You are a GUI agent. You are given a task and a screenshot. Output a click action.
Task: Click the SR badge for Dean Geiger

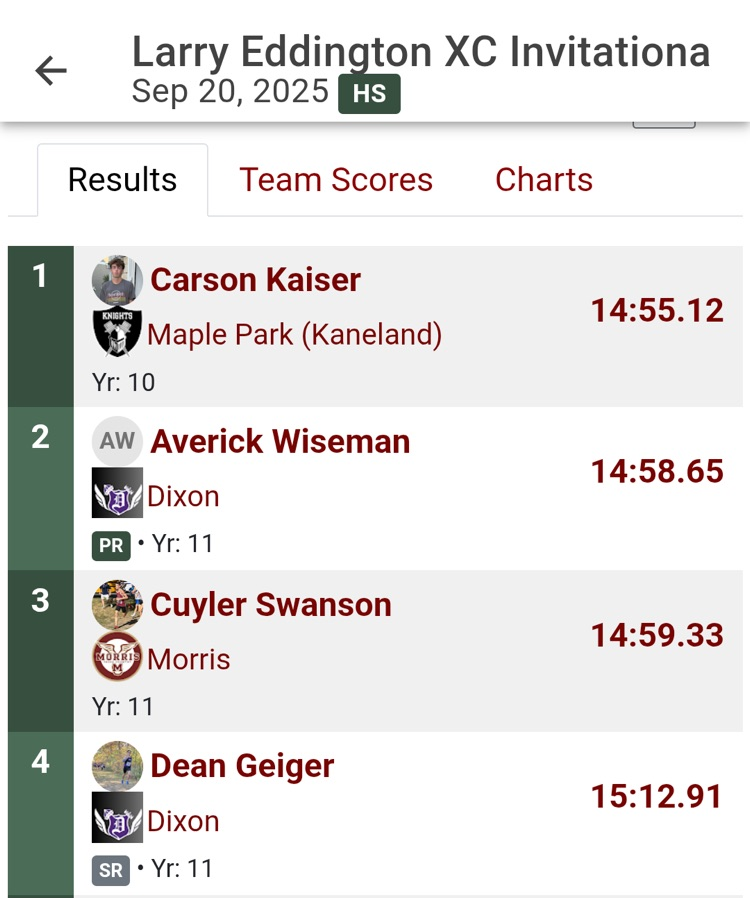(111, 870)
